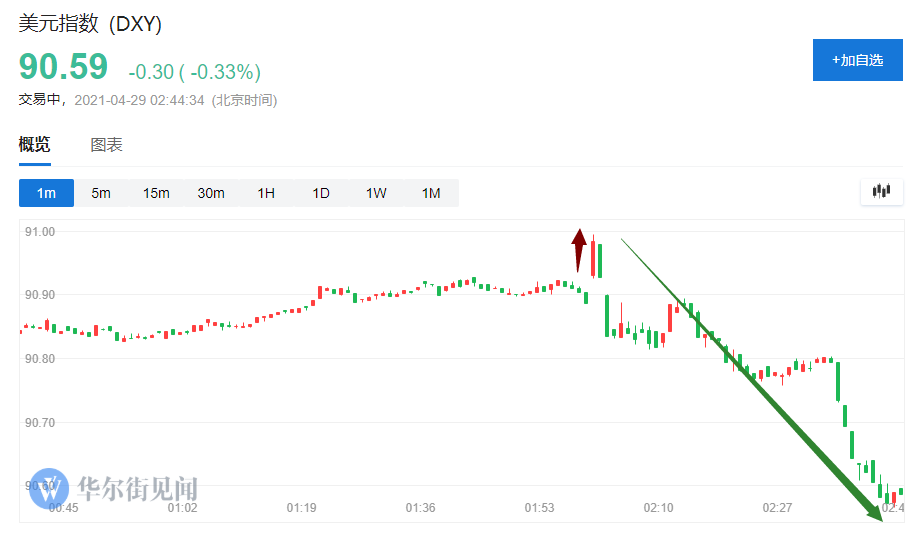Screen dimensions: 924x536
Task: Show the 1D daily chart
Action: [321, 193]
